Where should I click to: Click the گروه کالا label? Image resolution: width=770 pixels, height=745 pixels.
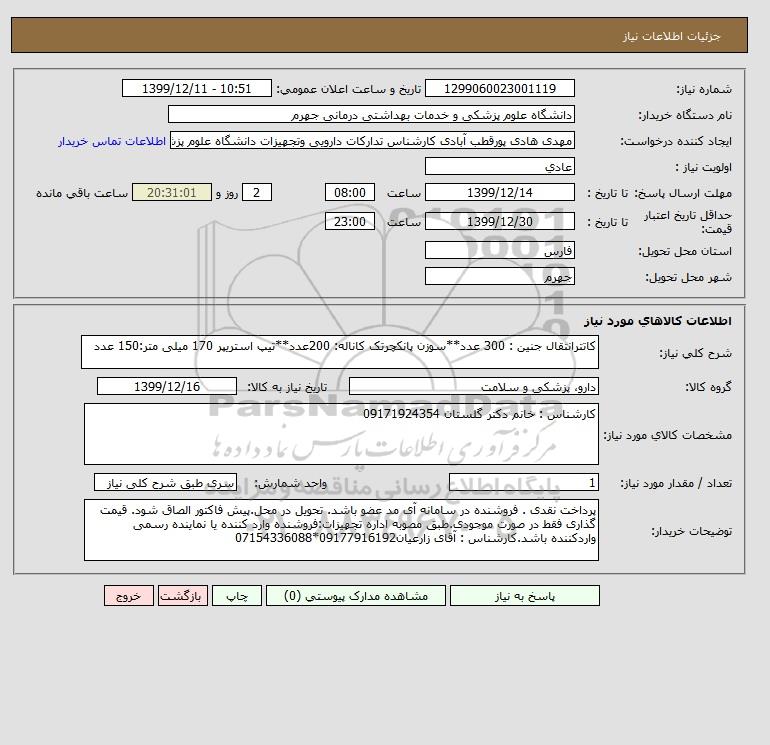708,387
